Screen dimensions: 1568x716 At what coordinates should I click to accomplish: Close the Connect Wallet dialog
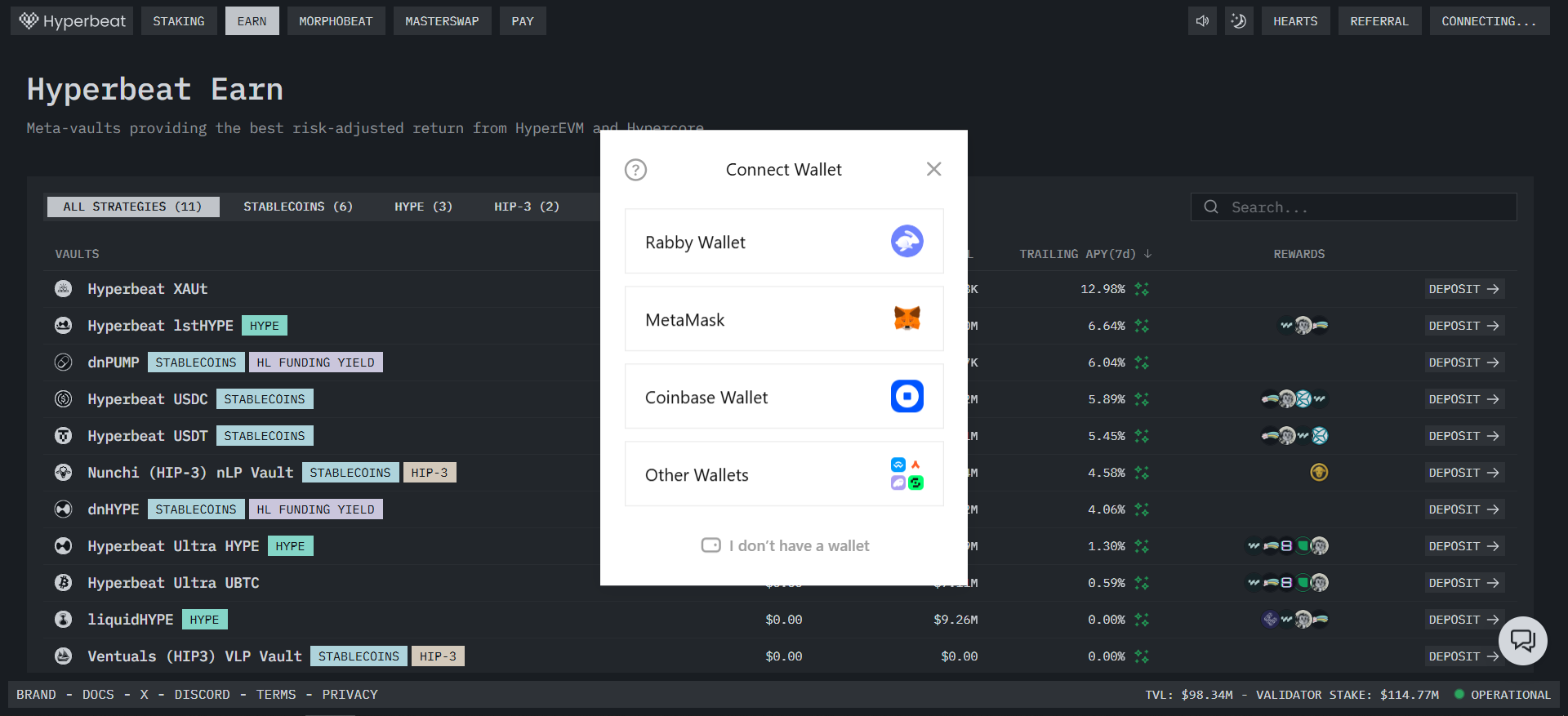point(933,169)
